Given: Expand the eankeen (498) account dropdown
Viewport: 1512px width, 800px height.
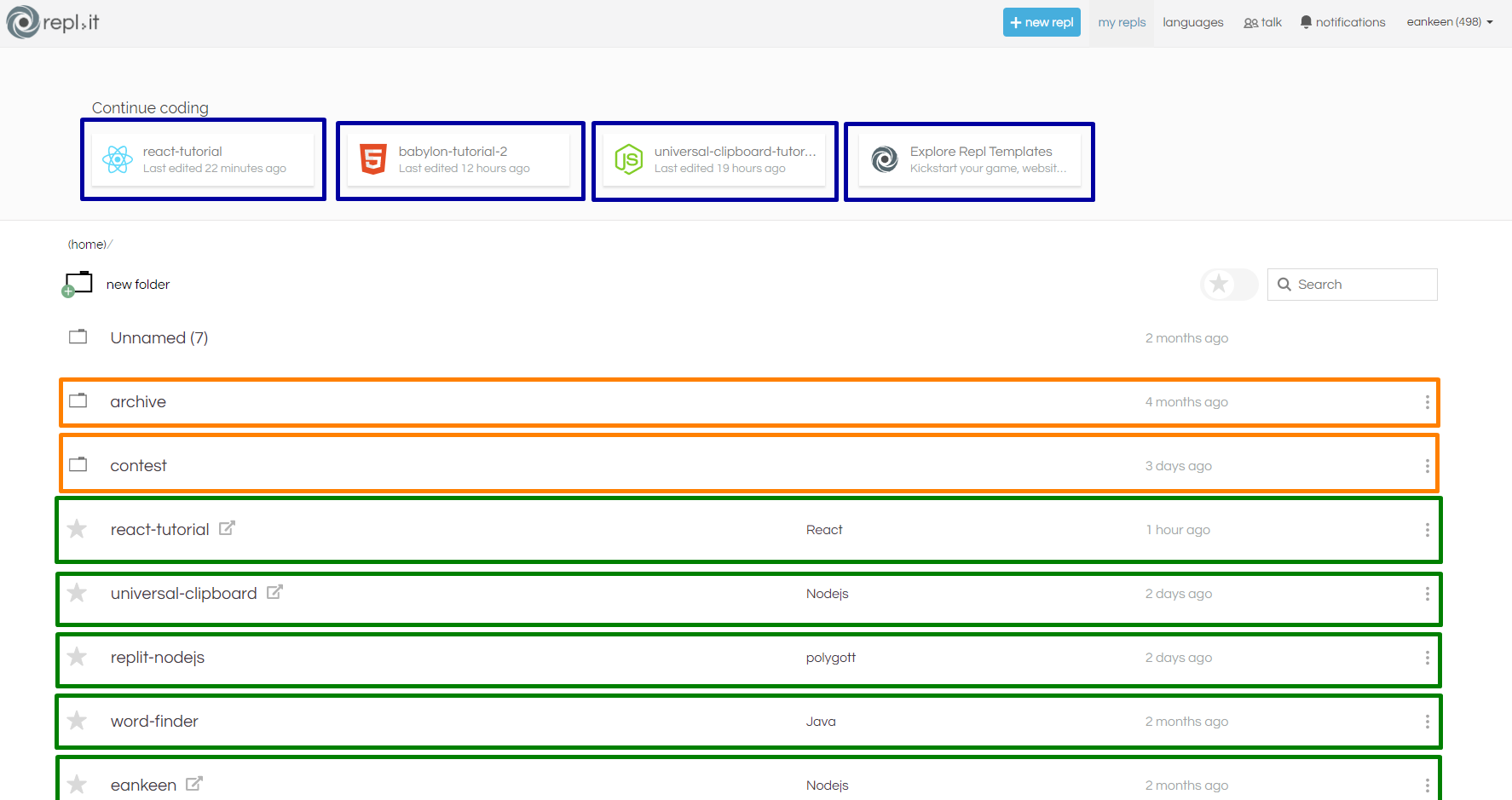Looking at the screenshot, I should click(x=1450, y=22).
